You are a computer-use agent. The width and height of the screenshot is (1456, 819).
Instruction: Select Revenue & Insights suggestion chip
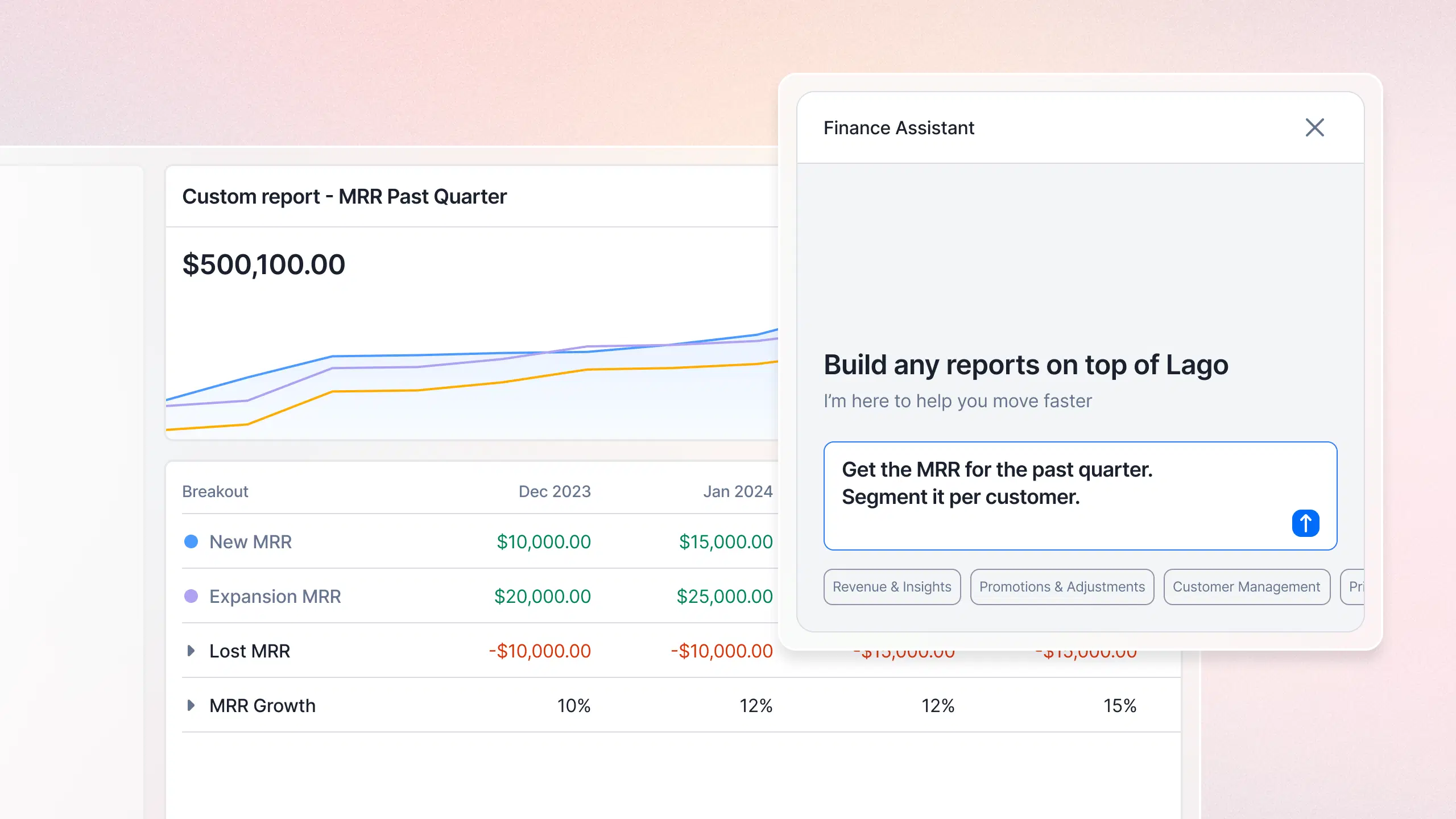click(x=892, y=587)
